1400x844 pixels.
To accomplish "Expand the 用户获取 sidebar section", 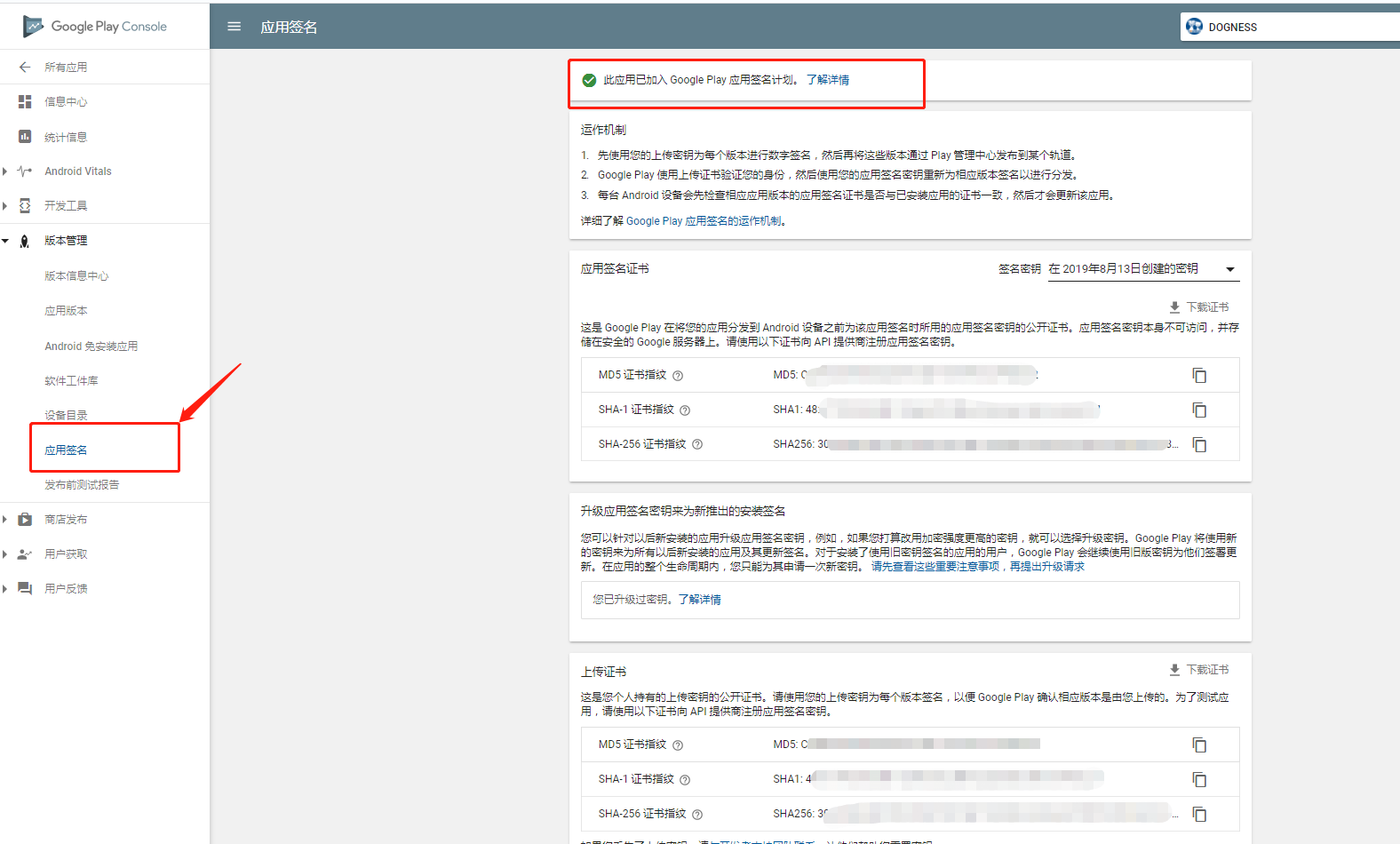I will click(5, 554).
